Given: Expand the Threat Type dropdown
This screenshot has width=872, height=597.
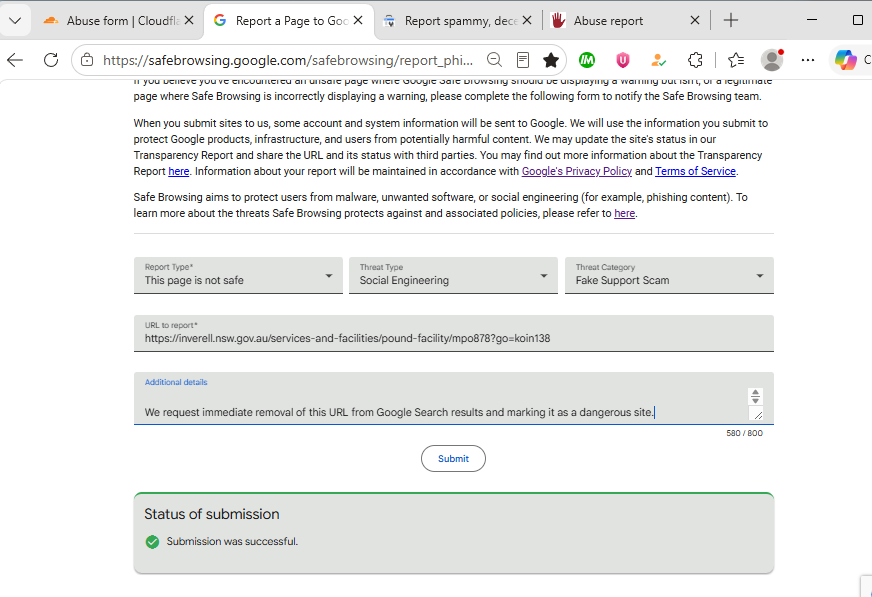Looking at the screenshot, I should pyautogui.click(x=453, y=275).
